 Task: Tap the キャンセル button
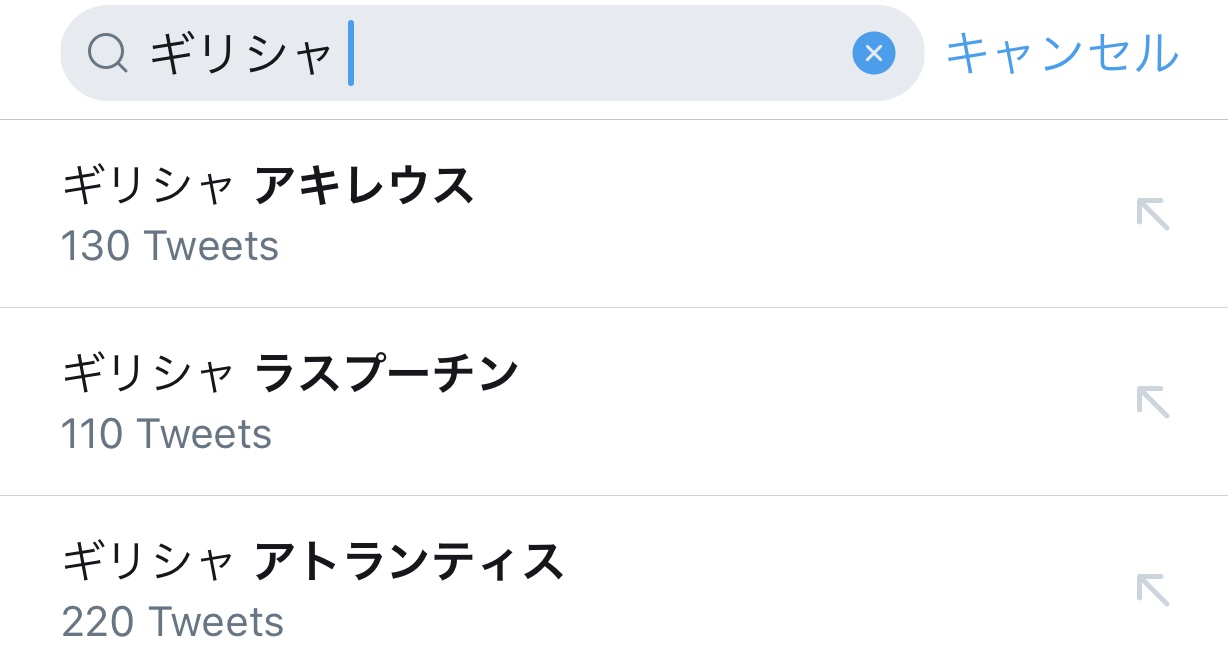(x=1062, y=53)
